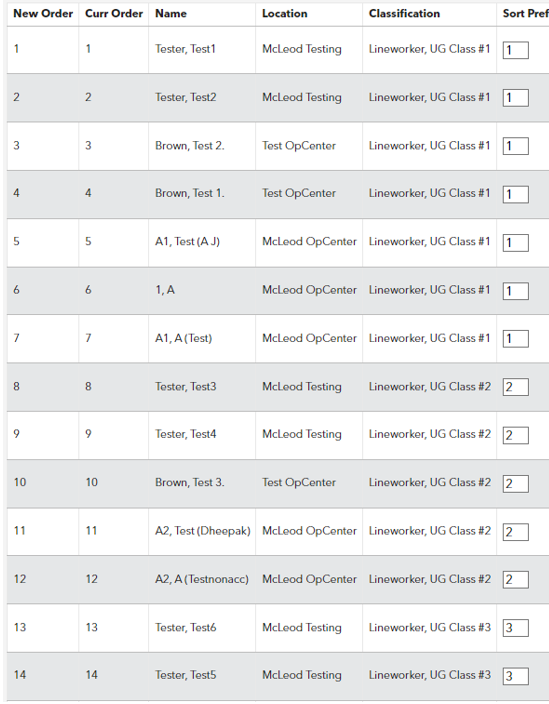
Task: Click Sort Pref field for Tester, Test1
Action: 515,50
